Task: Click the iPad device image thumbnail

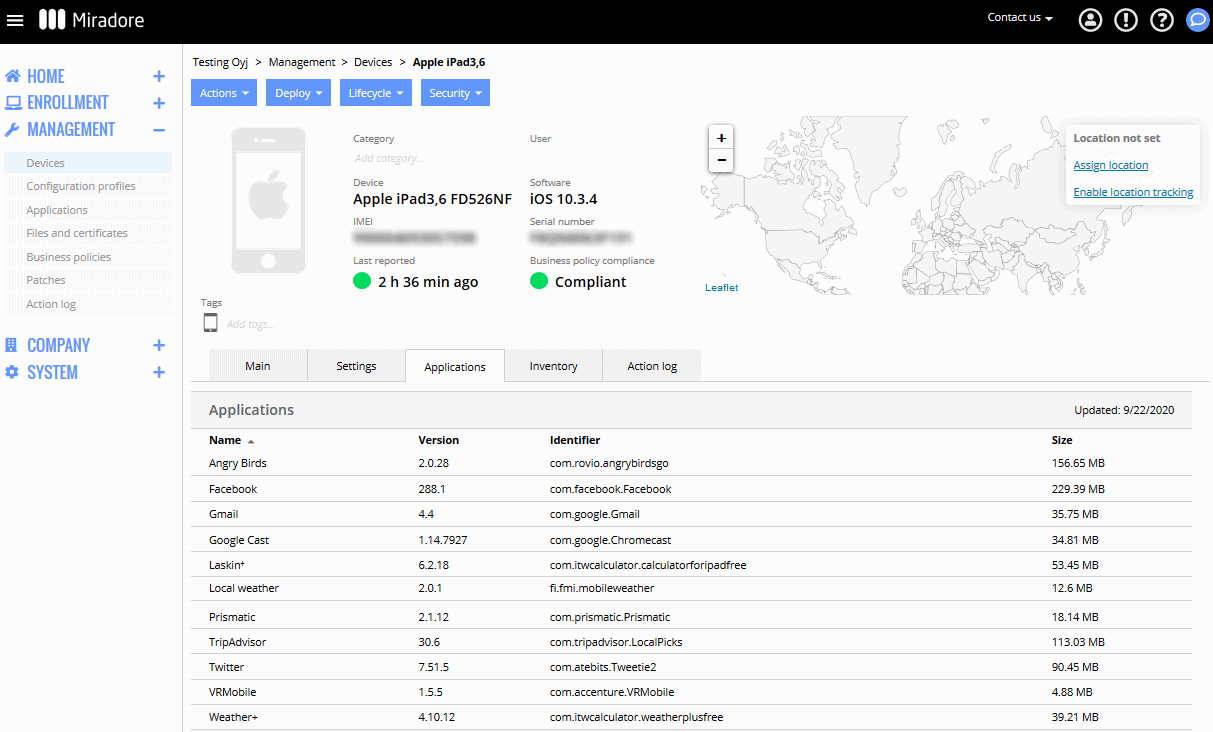Action: (x=268, y=200)
